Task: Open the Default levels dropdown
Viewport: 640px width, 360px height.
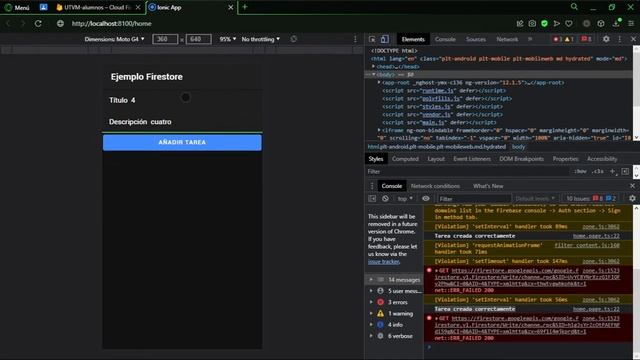Action: pos(535,198)
